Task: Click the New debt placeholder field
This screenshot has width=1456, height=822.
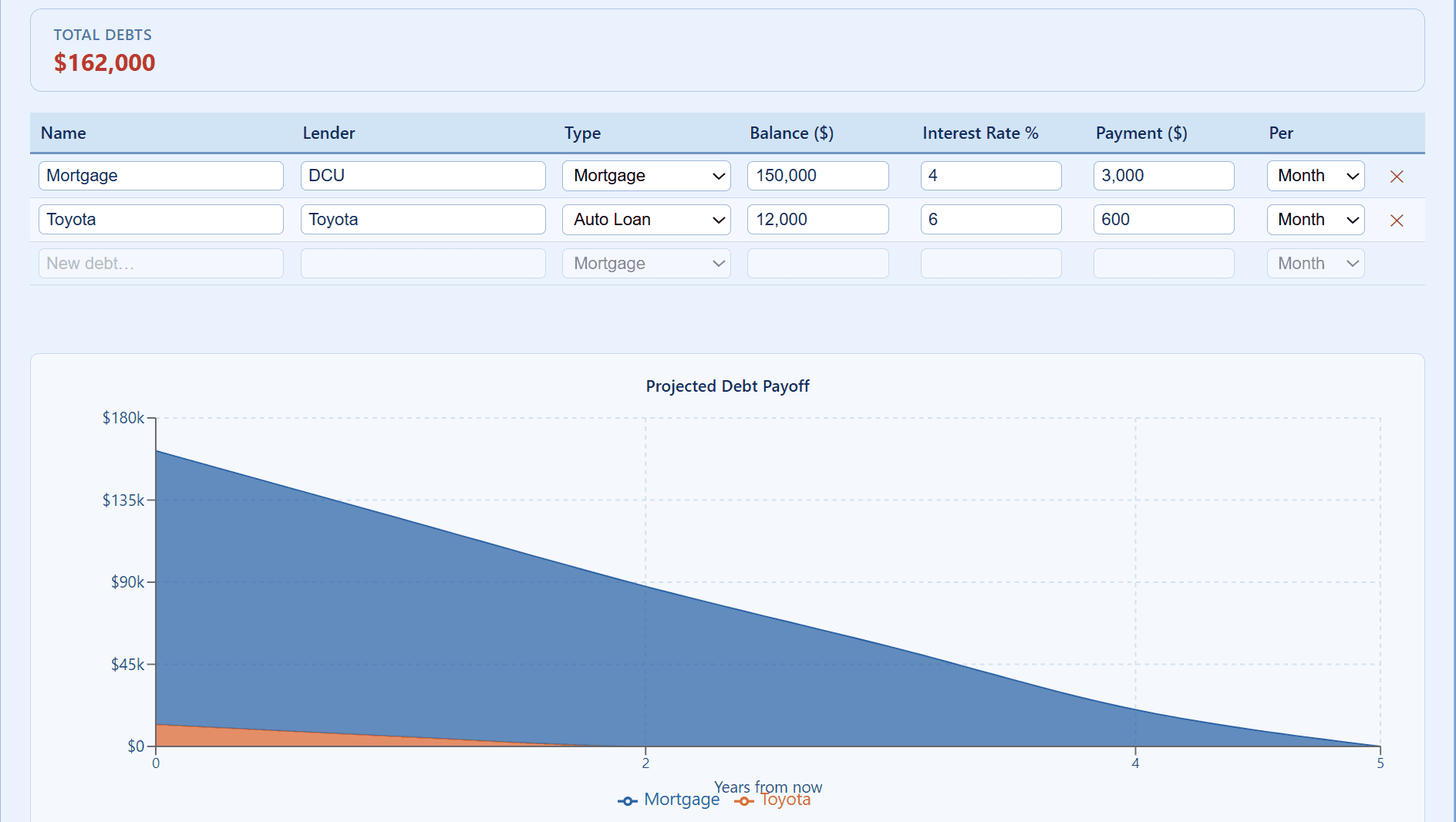Action: point(160,263)
